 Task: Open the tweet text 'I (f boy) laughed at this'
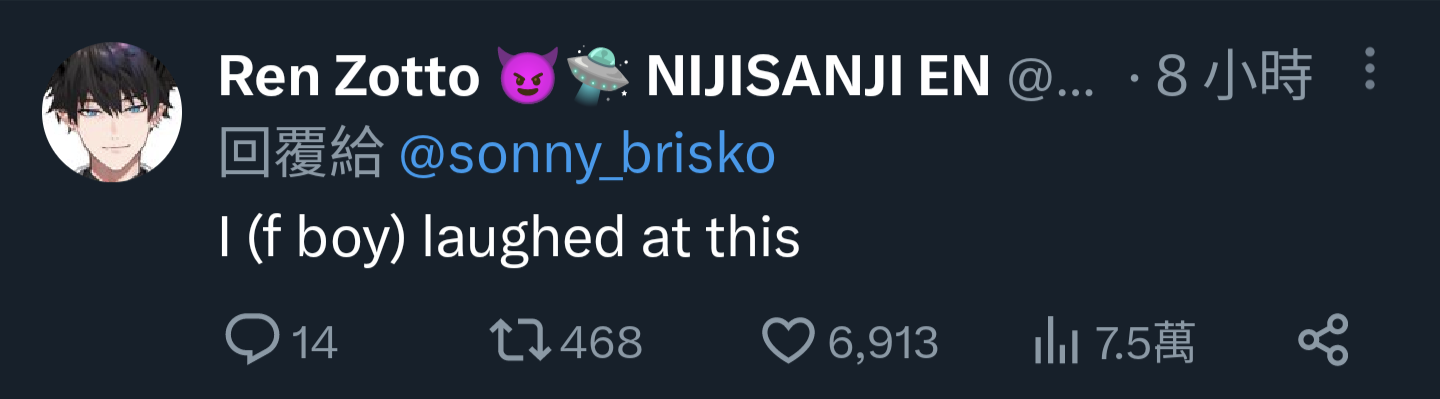coord(509,239)
